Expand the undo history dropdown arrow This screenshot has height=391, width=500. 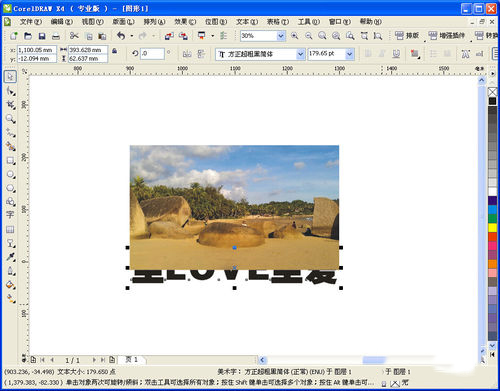tap(132, 36)
